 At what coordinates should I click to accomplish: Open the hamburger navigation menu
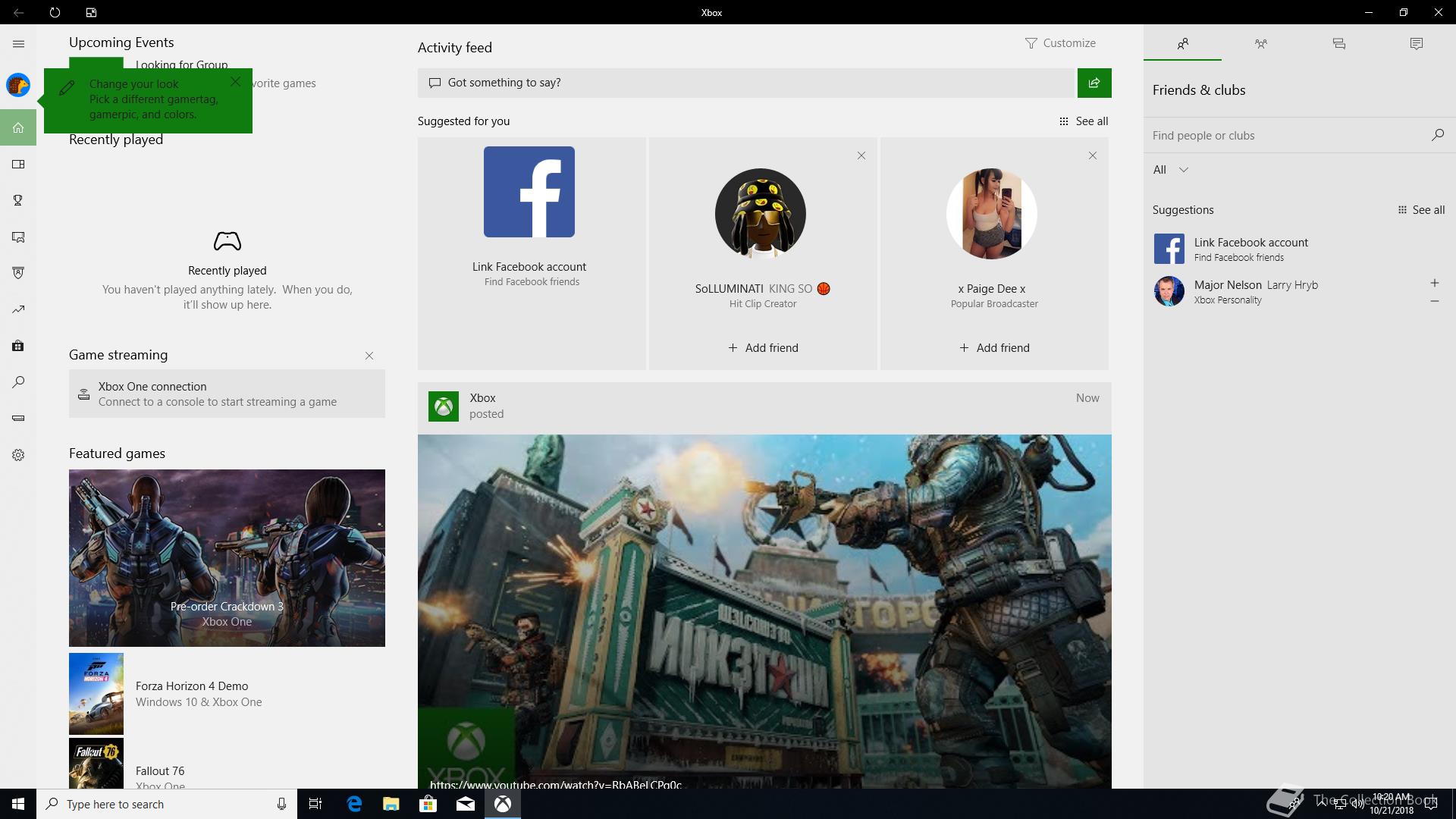(x=18, y=44)
